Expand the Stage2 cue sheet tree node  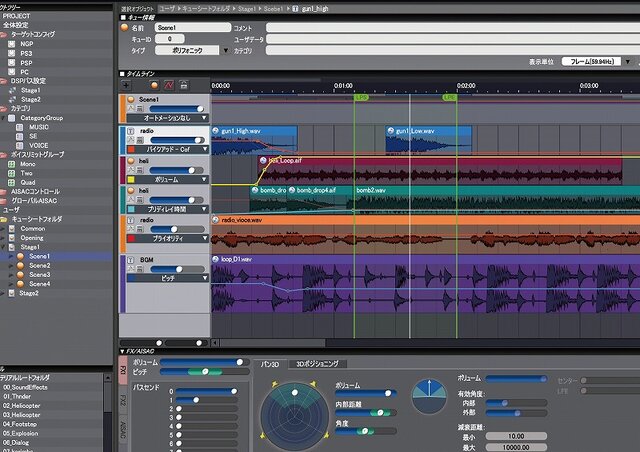[3, 293]
